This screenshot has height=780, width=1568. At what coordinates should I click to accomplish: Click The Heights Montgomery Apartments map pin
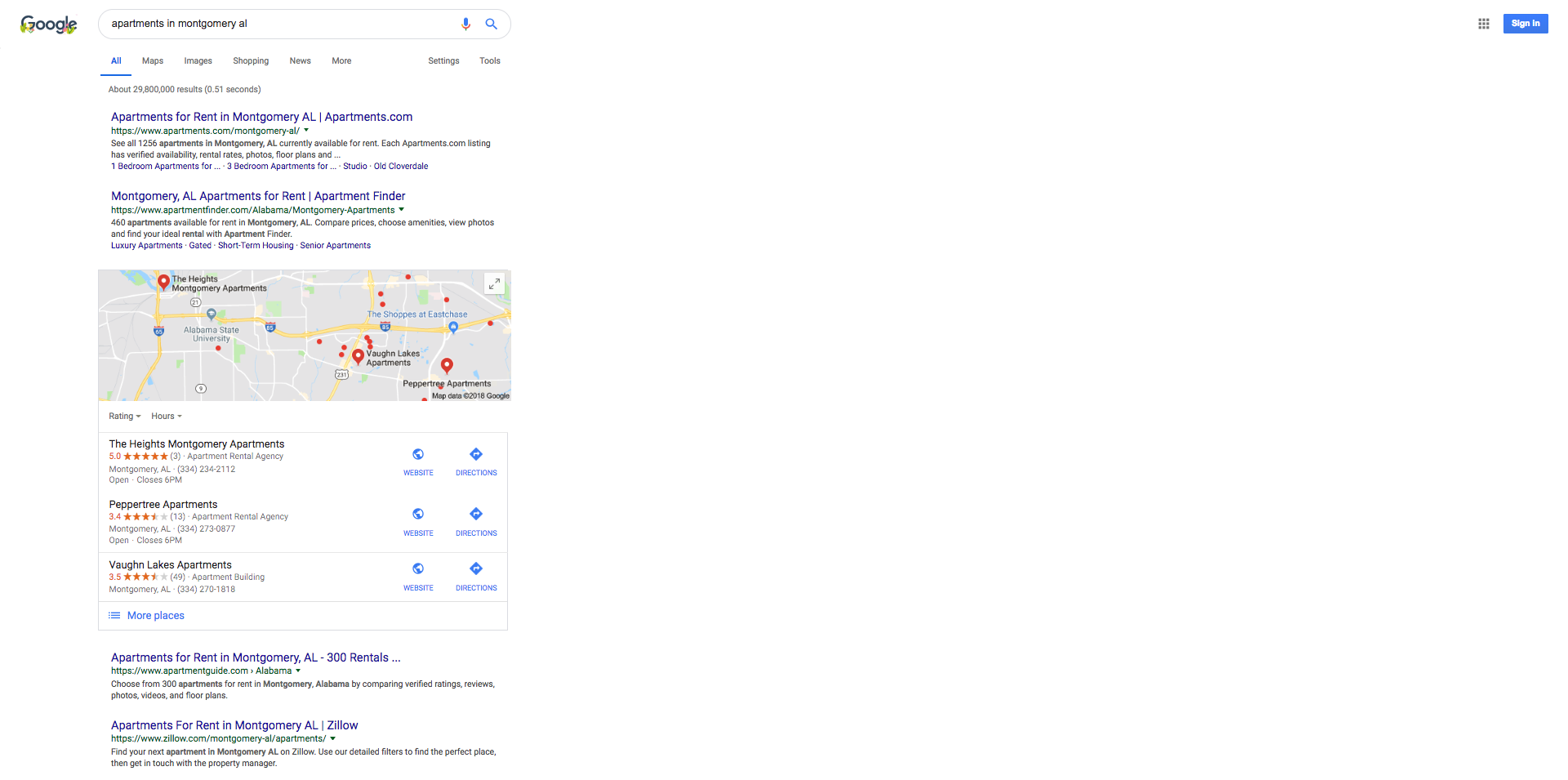(x=163, y=283)
